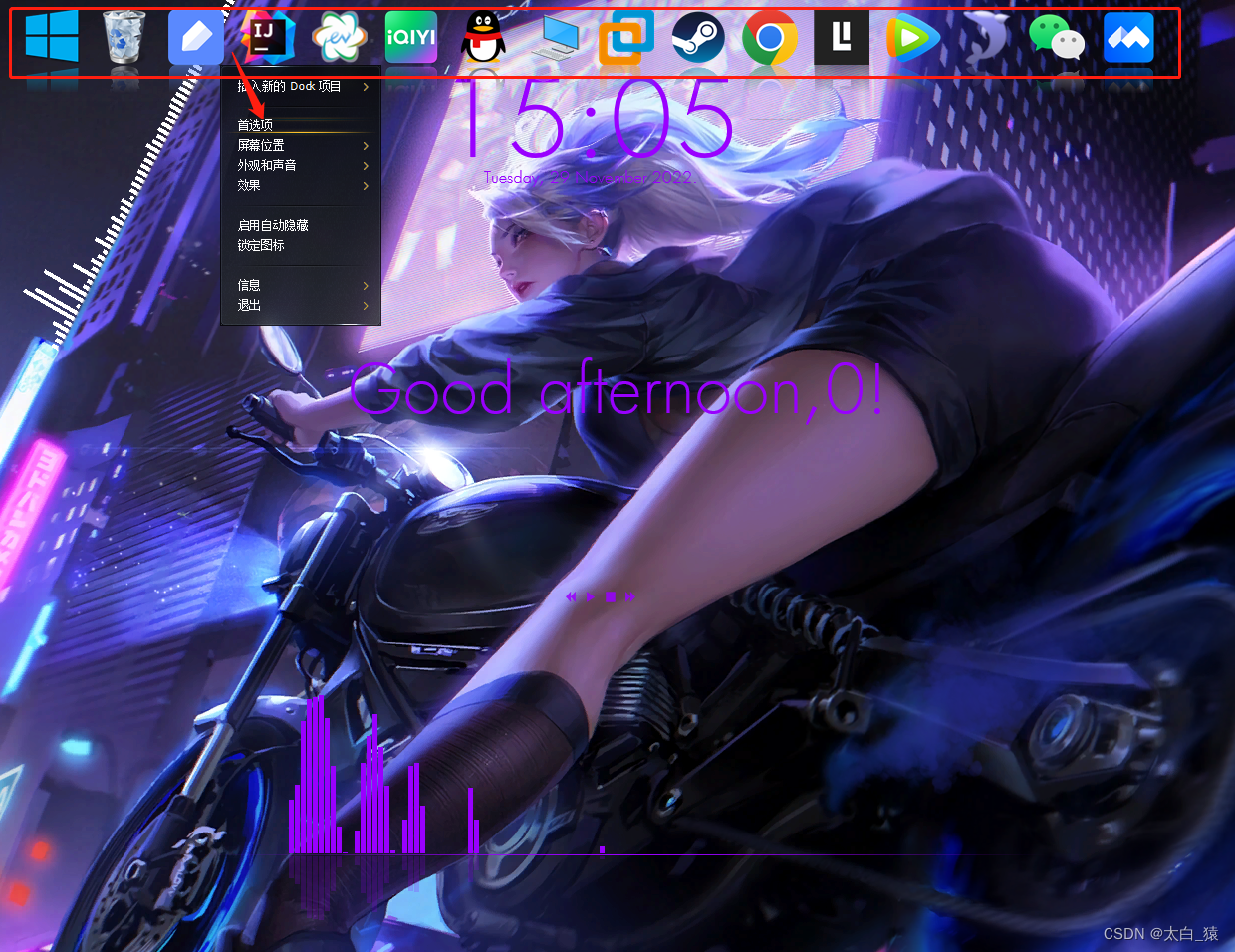
Task: Open the EV screen recorder dock icon
Action: [340, 38]
